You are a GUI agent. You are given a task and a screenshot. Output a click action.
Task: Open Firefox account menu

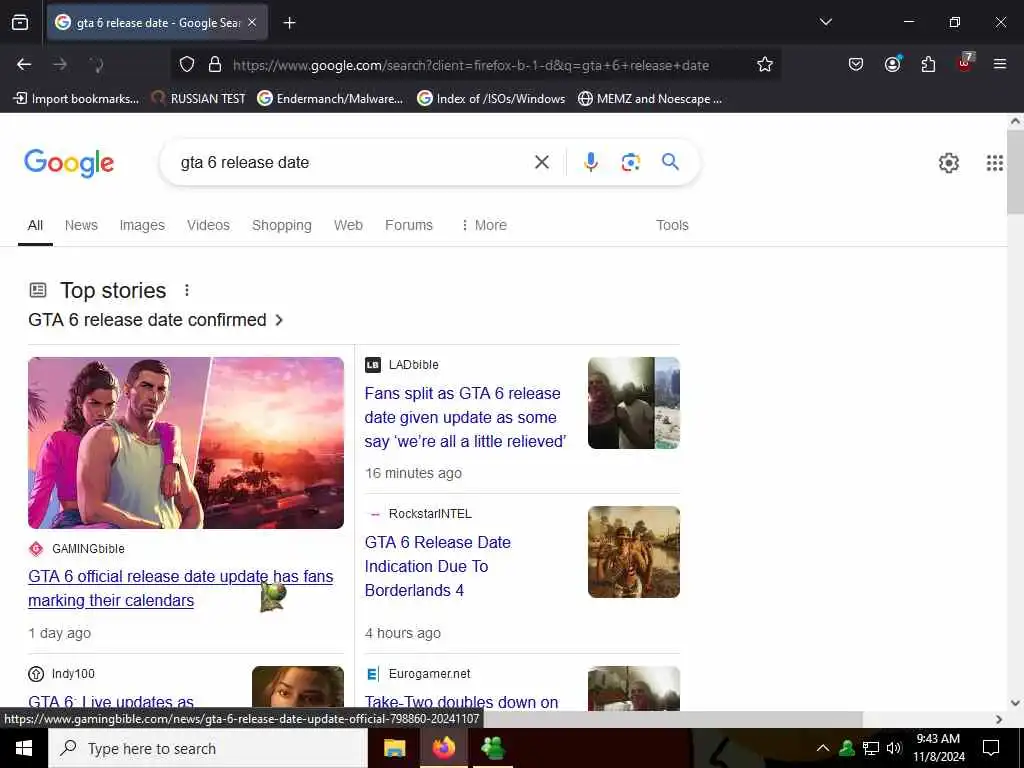click(892, 64)
